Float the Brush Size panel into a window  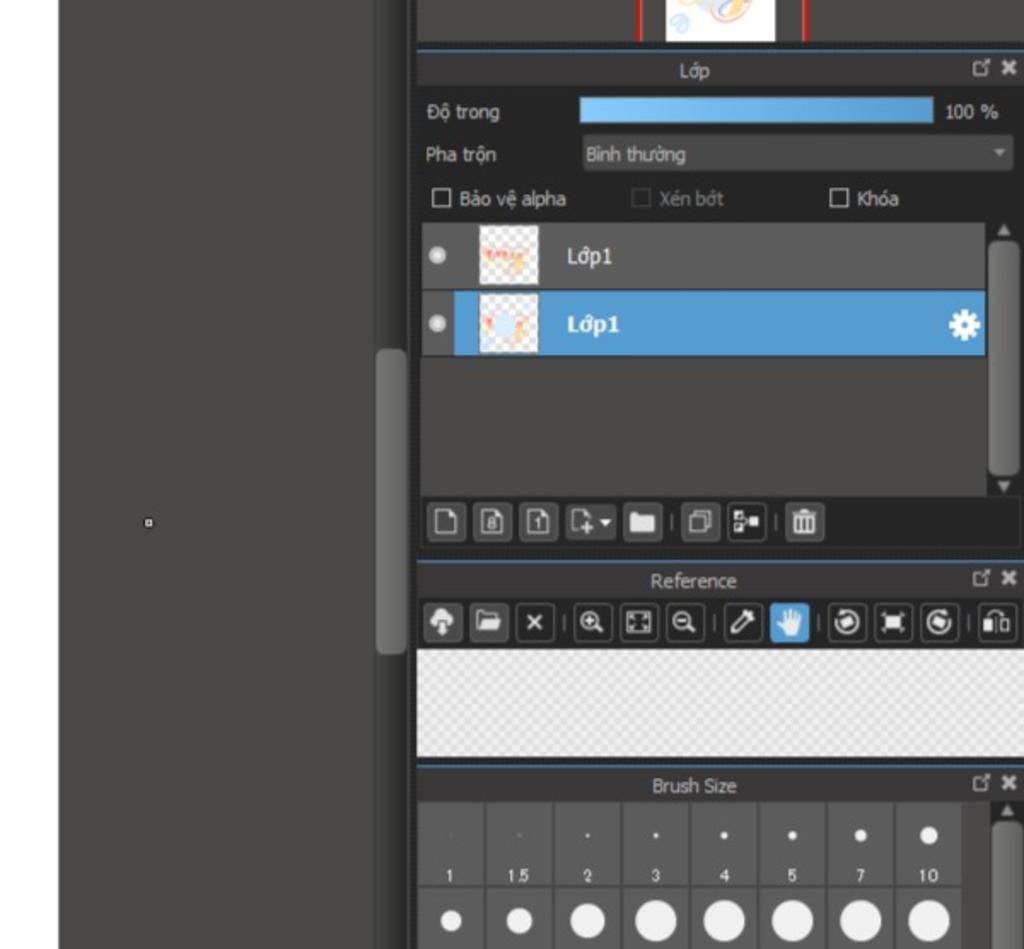coord(981,783)
